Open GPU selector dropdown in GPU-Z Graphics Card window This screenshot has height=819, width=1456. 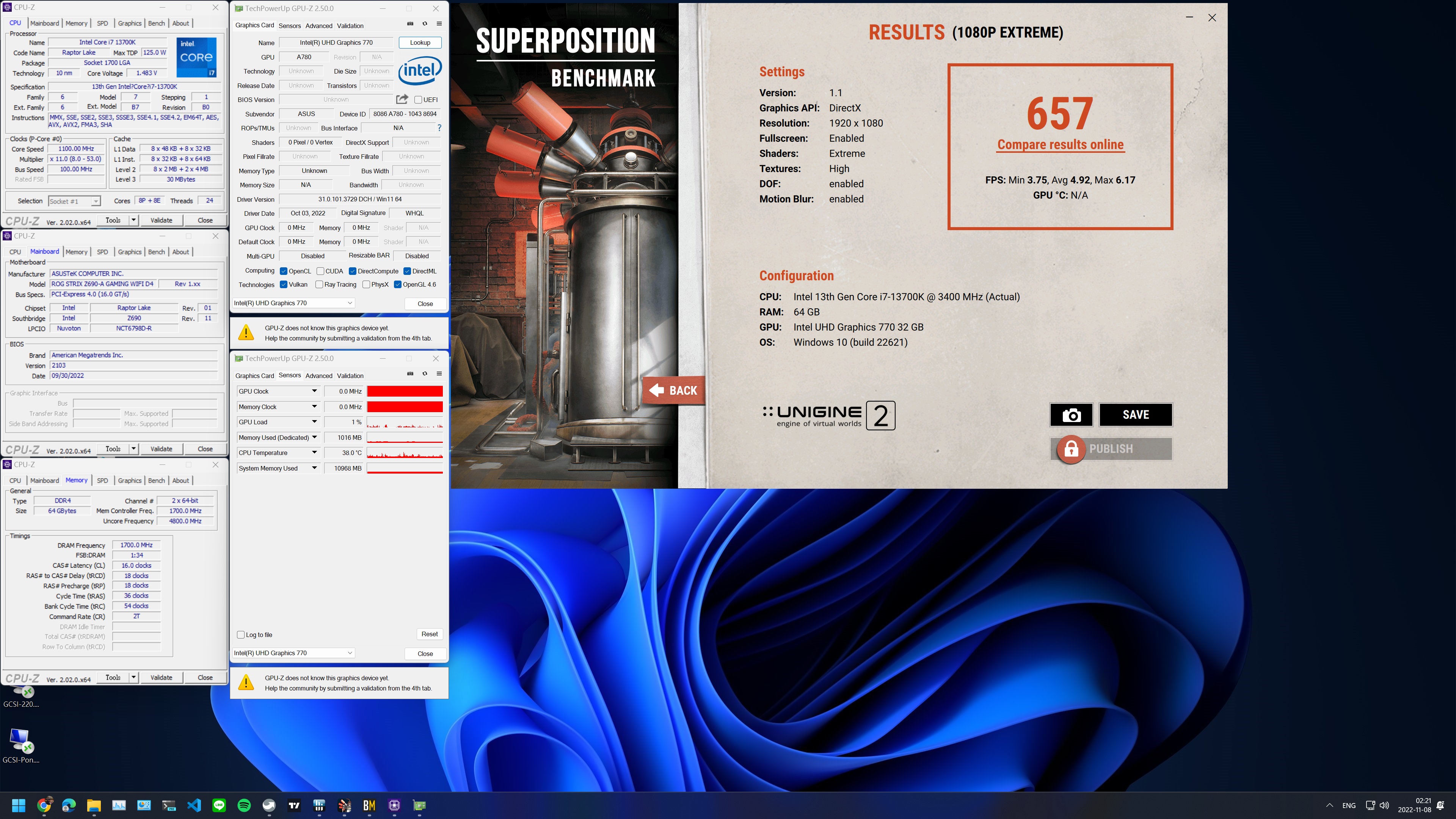point(293,303)
